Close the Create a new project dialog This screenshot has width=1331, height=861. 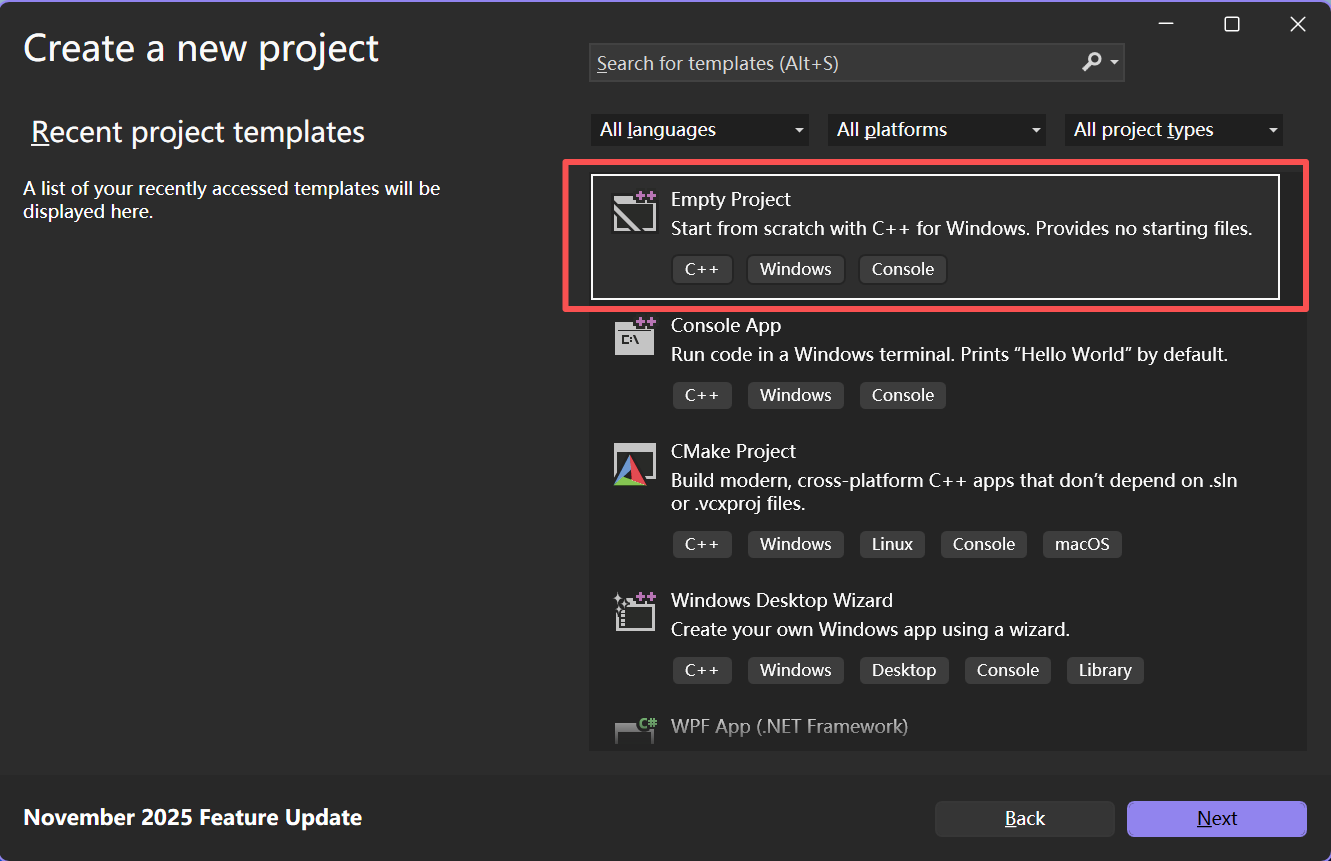tap(1298, 24)
